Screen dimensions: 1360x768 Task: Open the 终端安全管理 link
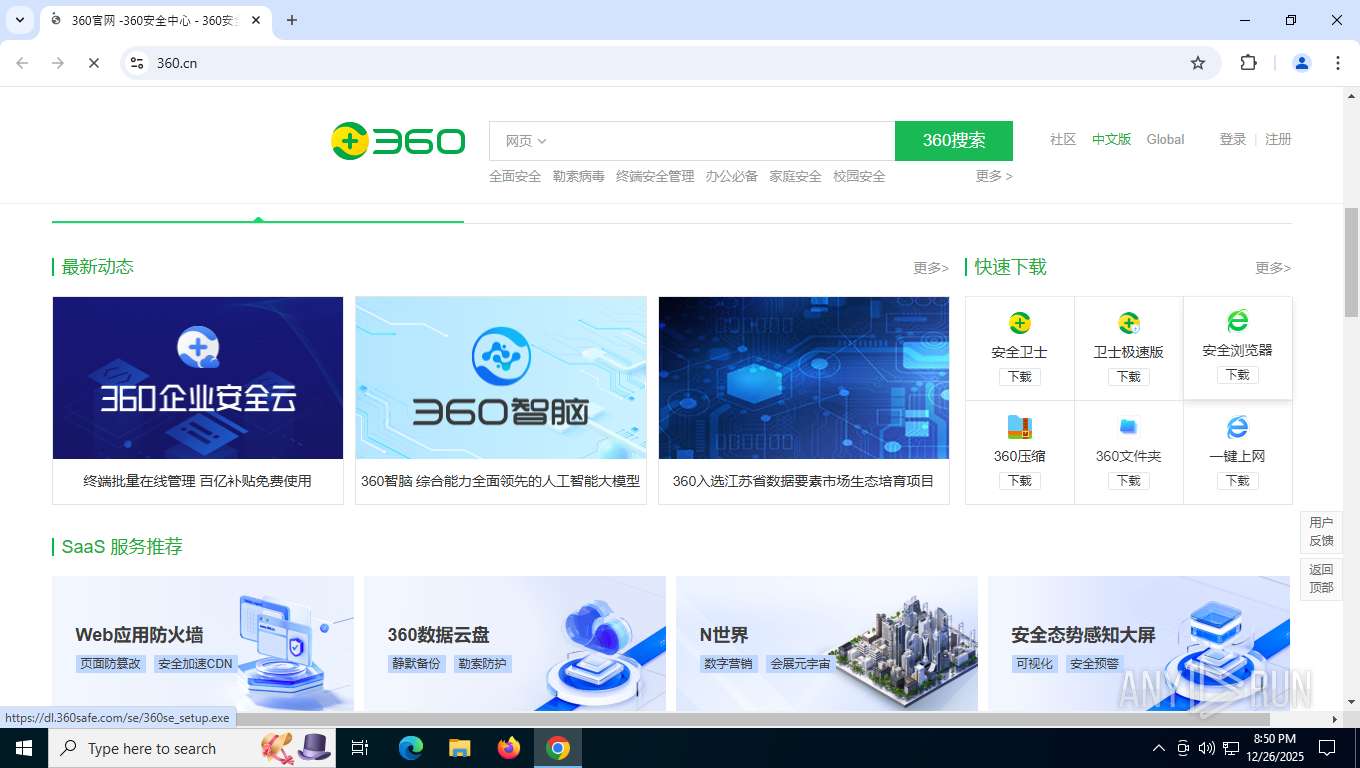[655, 176]
